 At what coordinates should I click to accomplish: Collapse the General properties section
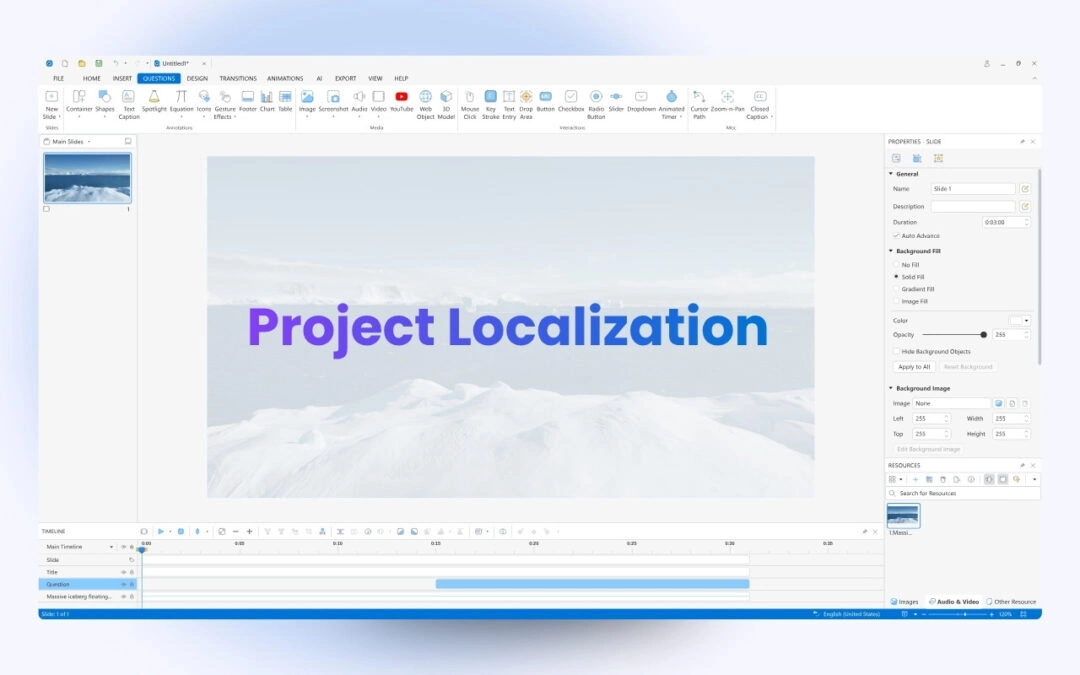891,174
